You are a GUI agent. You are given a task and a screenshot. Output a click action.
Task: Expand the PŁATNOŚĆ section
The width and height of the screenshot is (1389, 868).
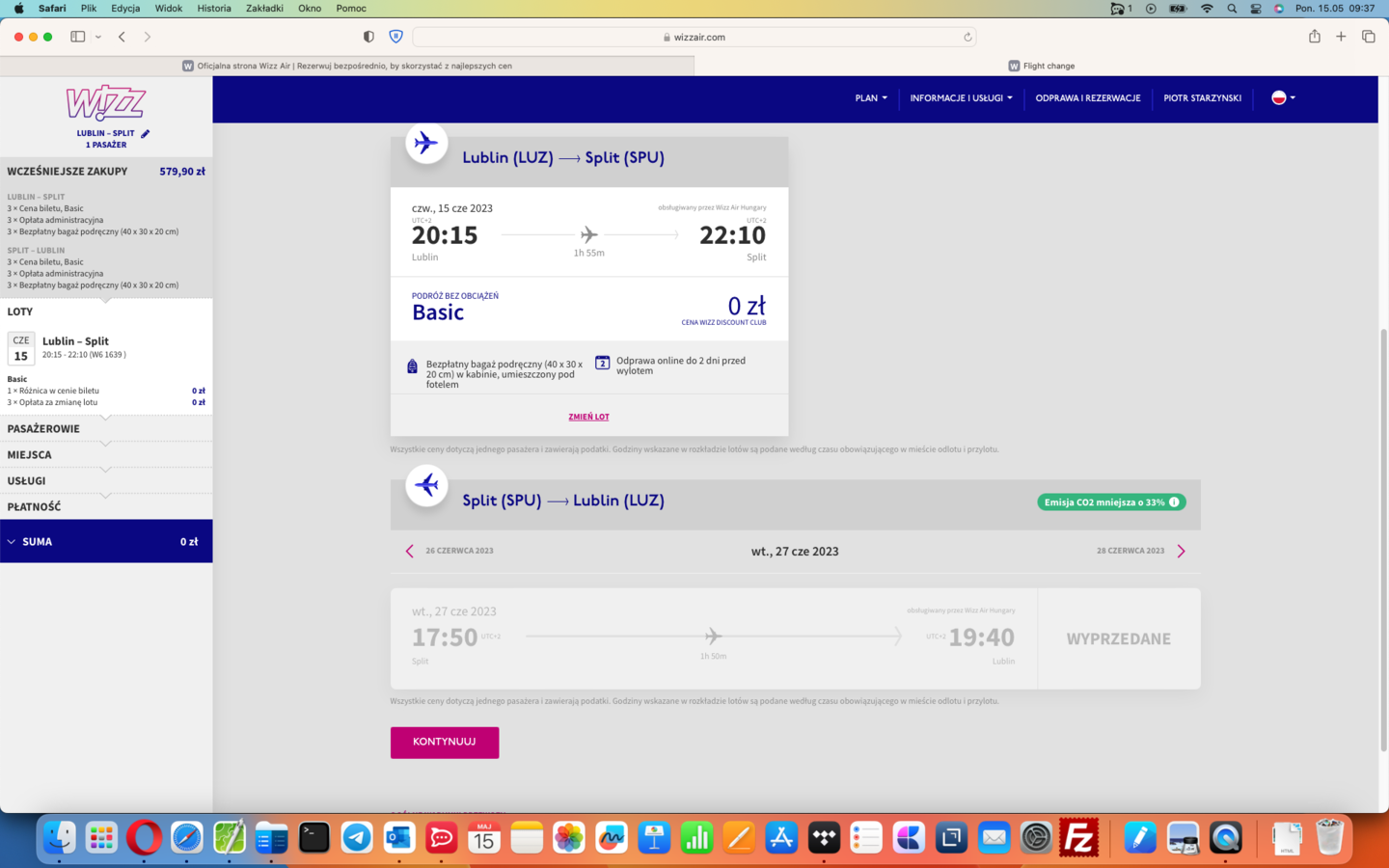click(106, 506)
